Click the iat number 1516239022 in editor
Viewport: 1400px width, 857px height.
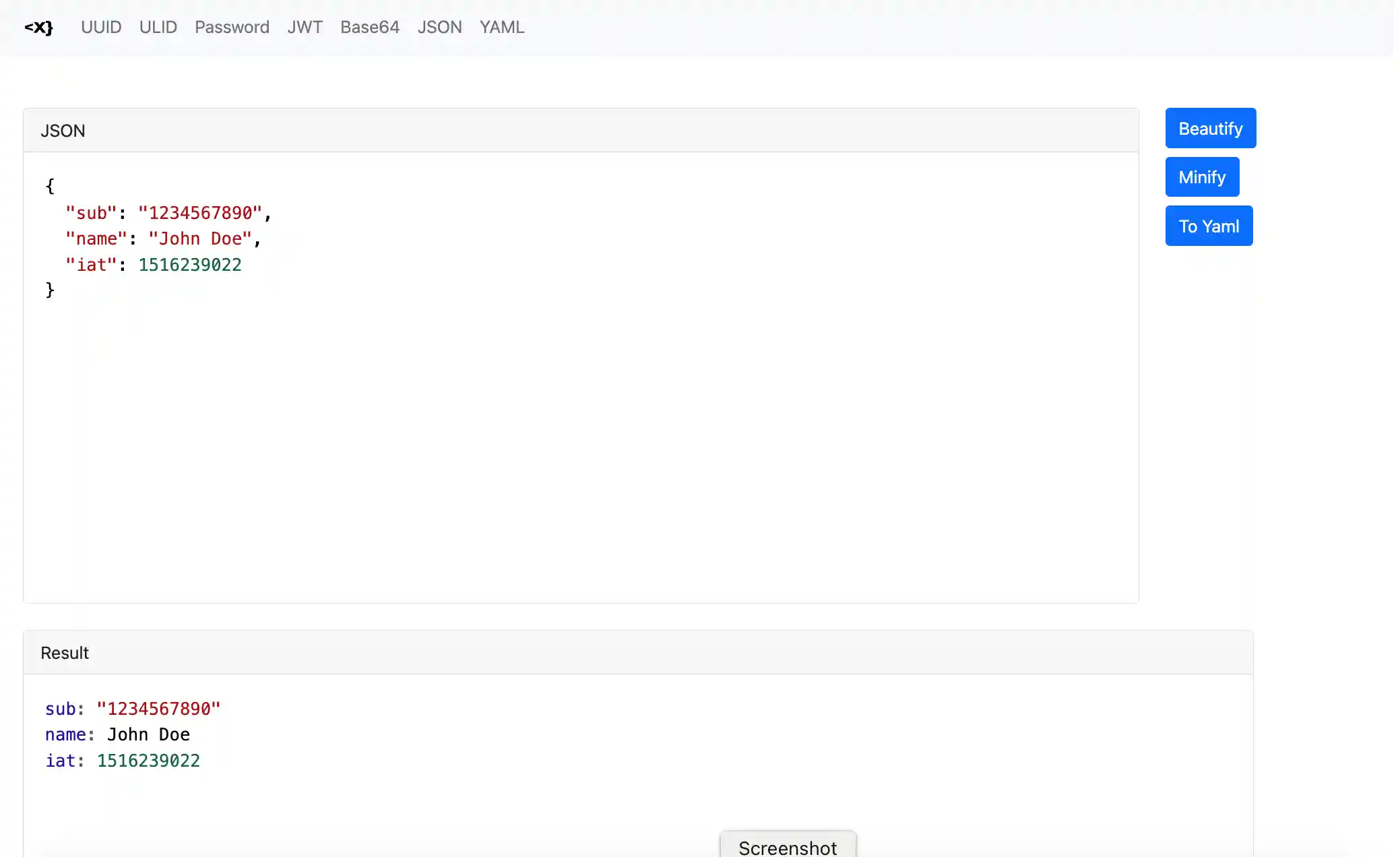pos(189,265)
